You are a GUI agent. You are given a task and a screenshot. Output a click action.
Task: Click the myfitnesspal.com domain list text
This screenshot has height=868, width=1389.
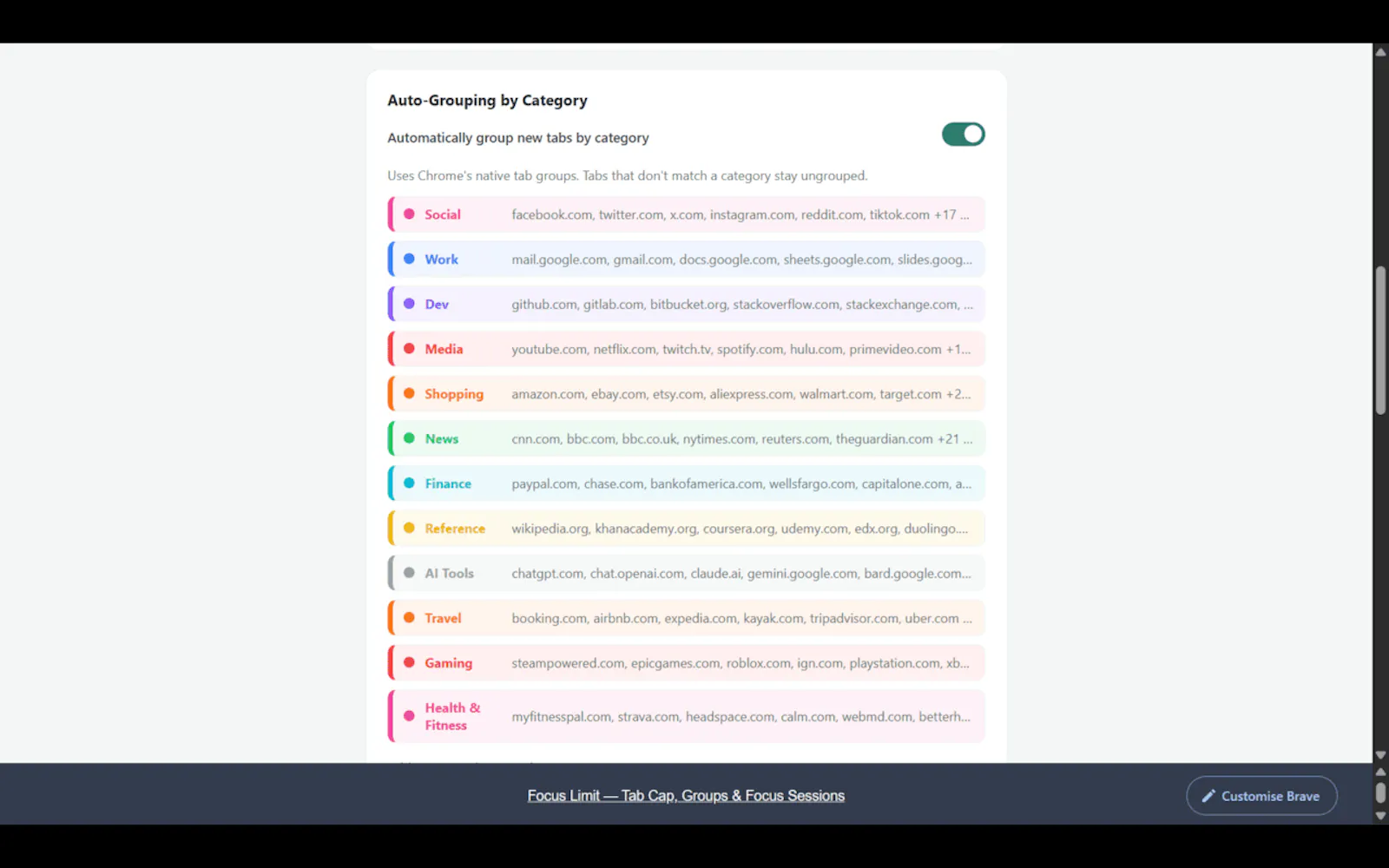coord(741,717)
